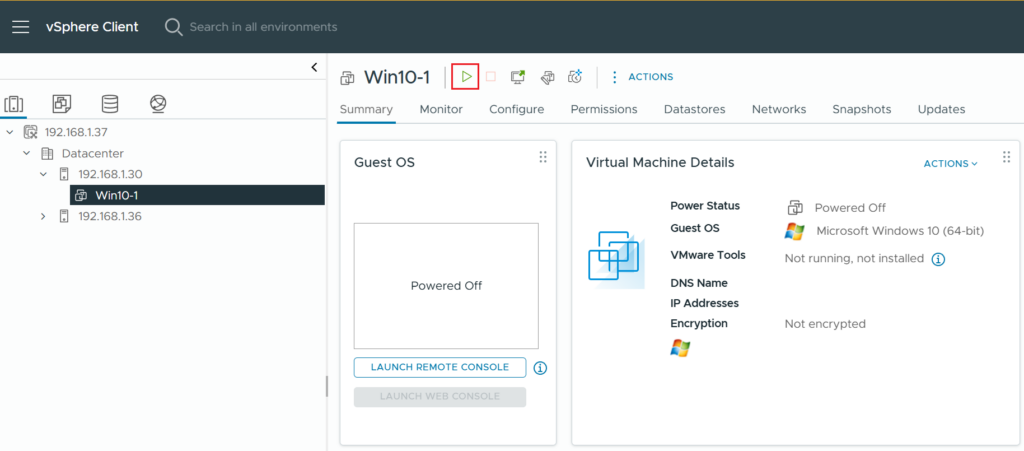Click the Win10-1 VM icon in header
This screenshot has height=451, width=1024.
coord(347,78)
